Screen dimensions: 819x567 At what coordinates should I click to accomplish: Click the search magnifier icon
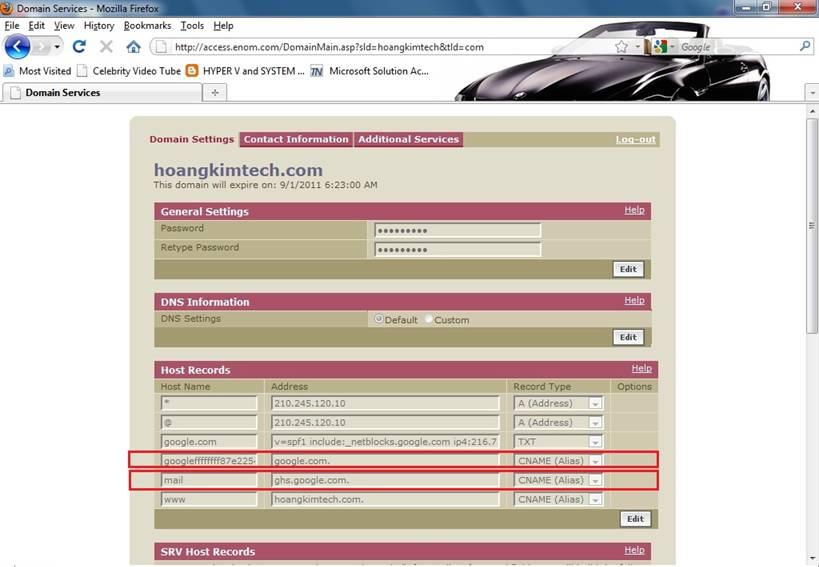pyautogui.click(x=805, y=46)
